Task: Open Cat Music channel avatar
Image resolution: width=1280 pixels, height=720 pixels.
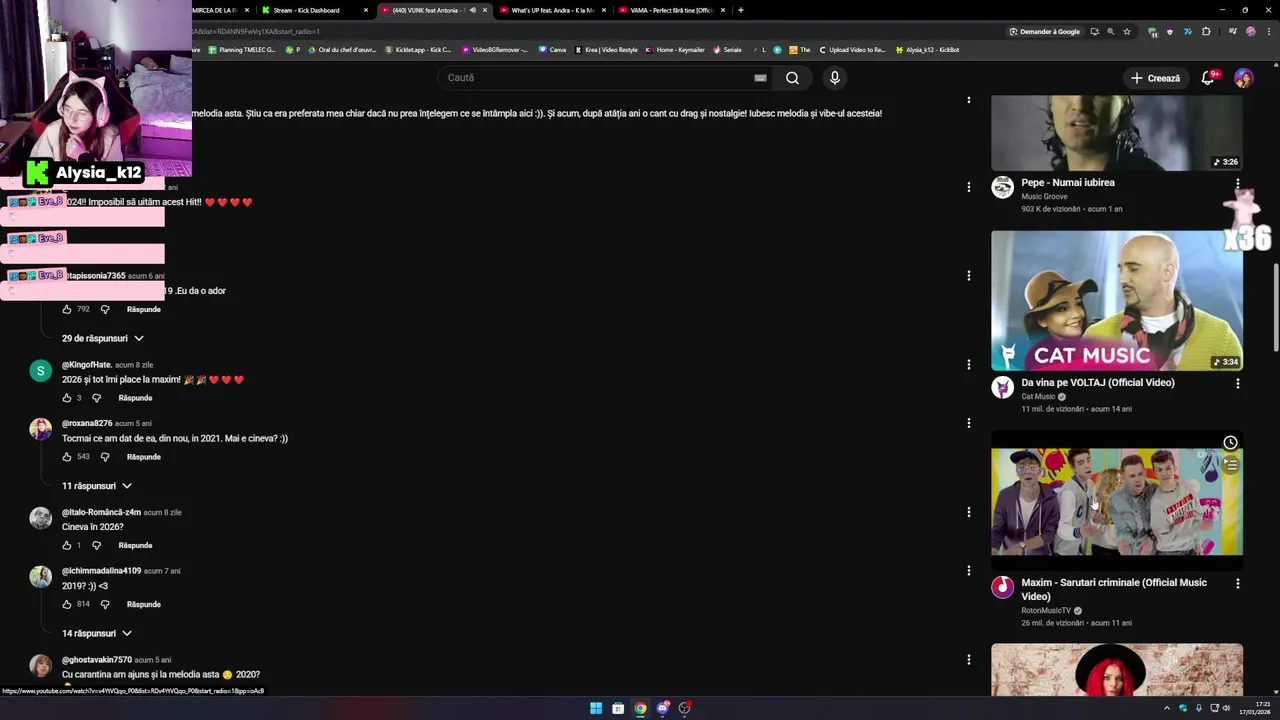Action: point(1002,388)
